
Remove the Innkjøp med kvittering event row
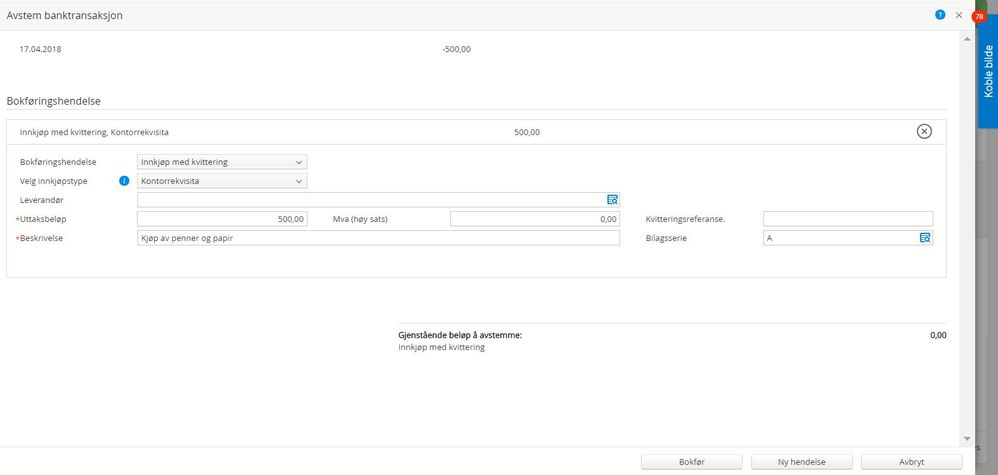click(924, 131)
